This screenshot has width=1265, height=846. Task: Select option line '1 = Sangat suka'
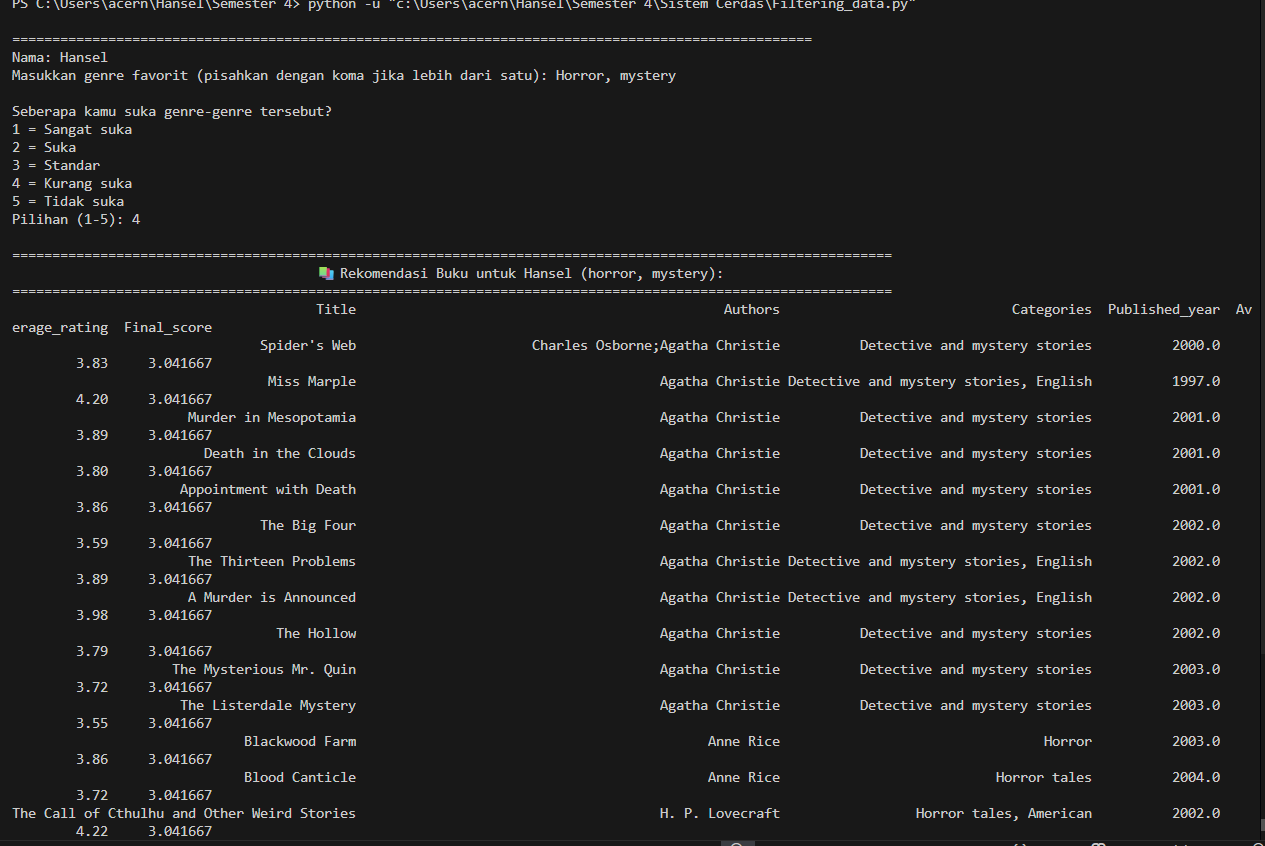click(x=72, y=129)
